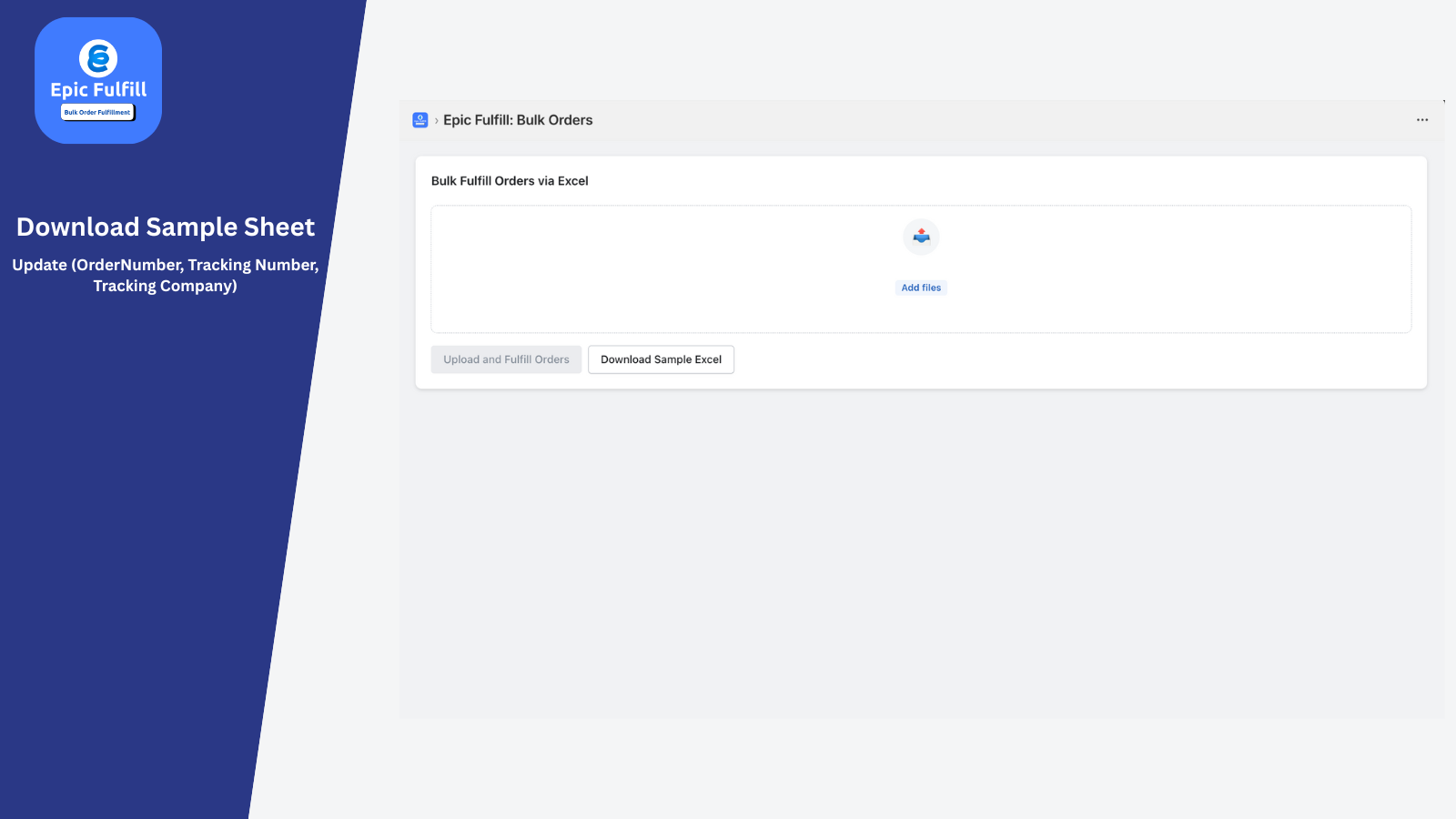The height and width of the screenshot is (819, 1456).
Task: Click the Epic Fulfill app icon in breadcrumb
Action: tap(420, 120)
